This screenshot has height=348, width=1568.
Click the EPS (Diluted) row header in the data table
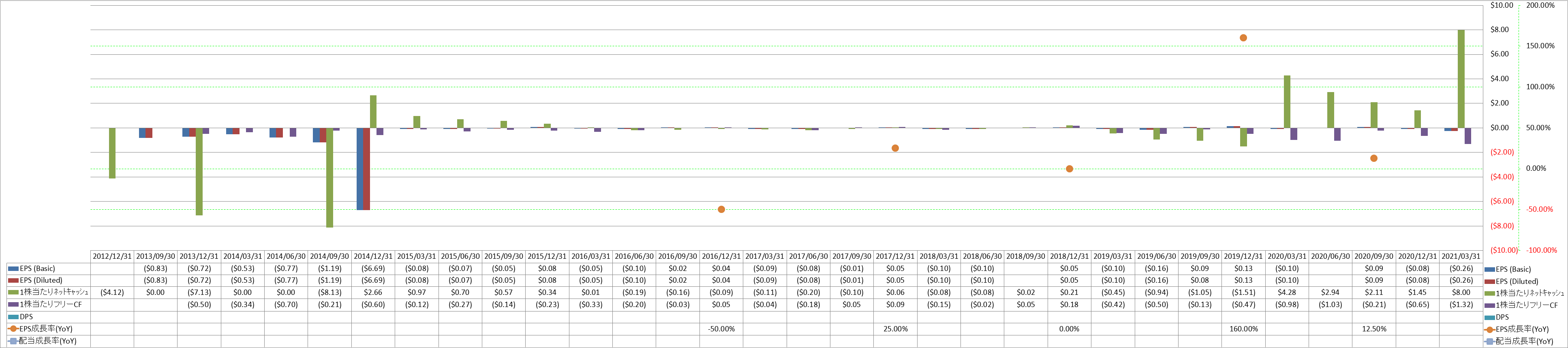tap(49, 280)
